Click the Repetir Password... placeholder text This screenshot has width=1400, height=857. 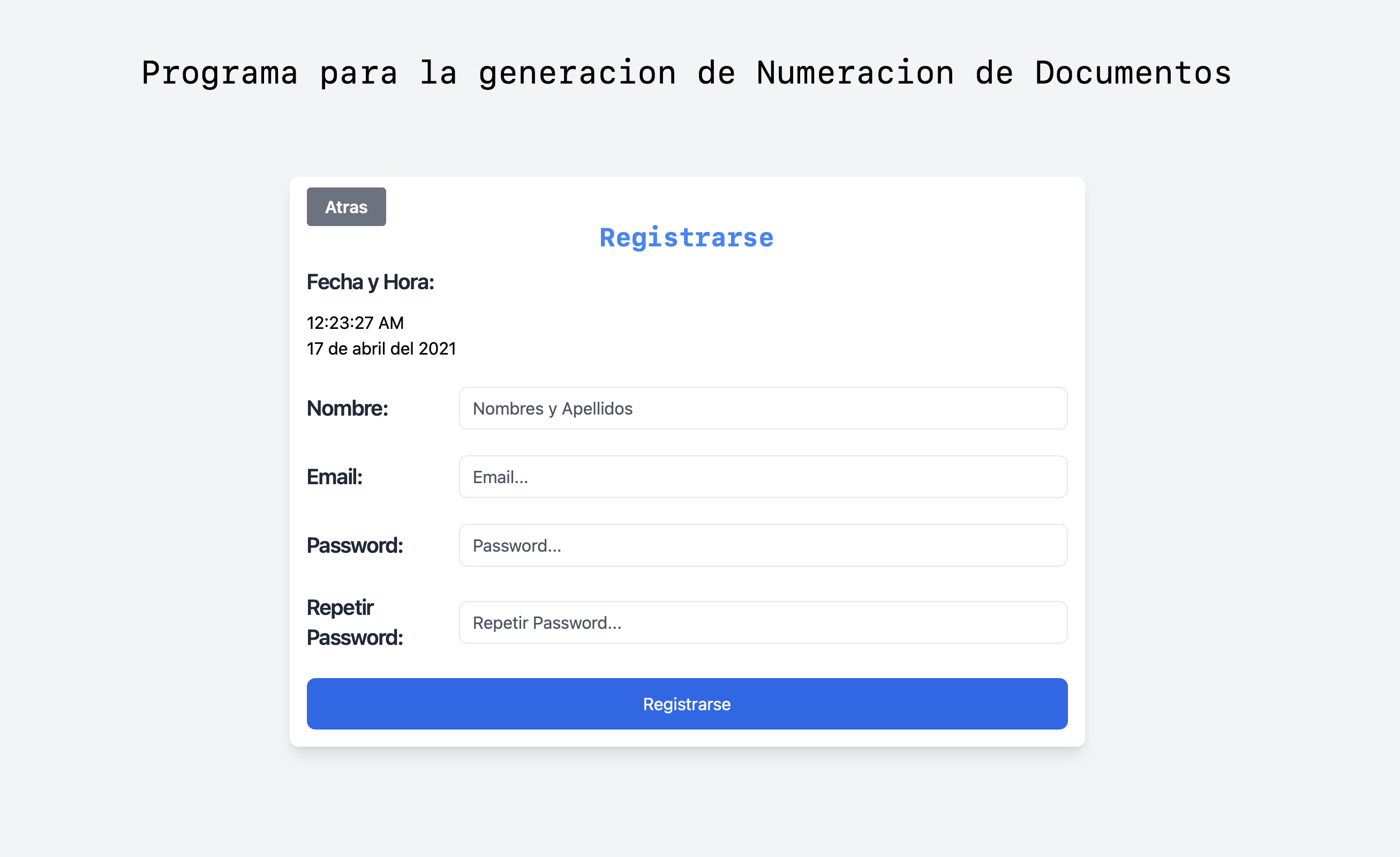point(547,622)
